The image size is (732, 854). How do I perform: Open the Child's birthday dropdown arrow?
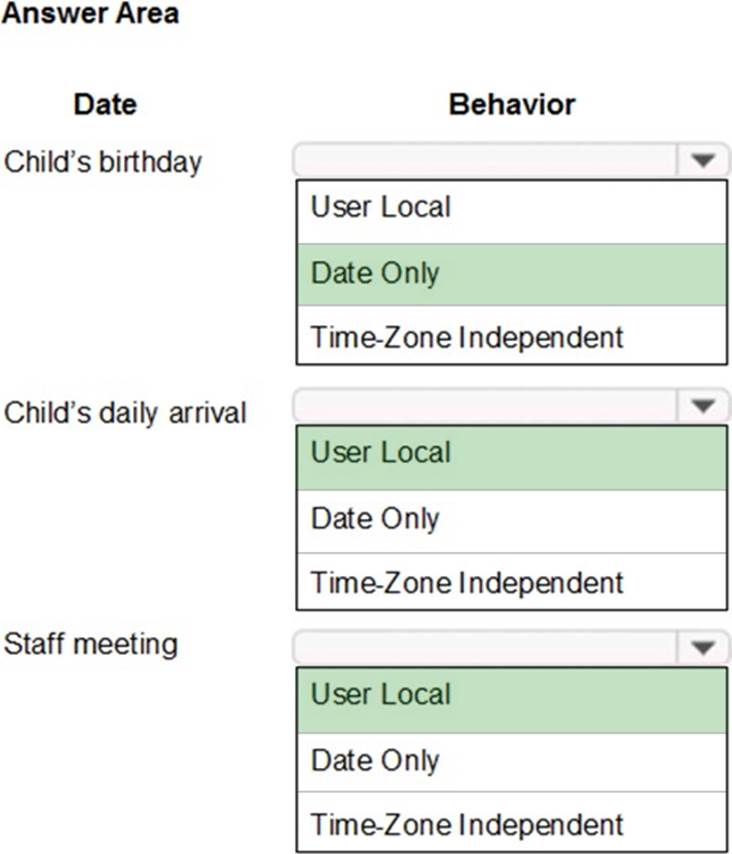click(704, 160)
